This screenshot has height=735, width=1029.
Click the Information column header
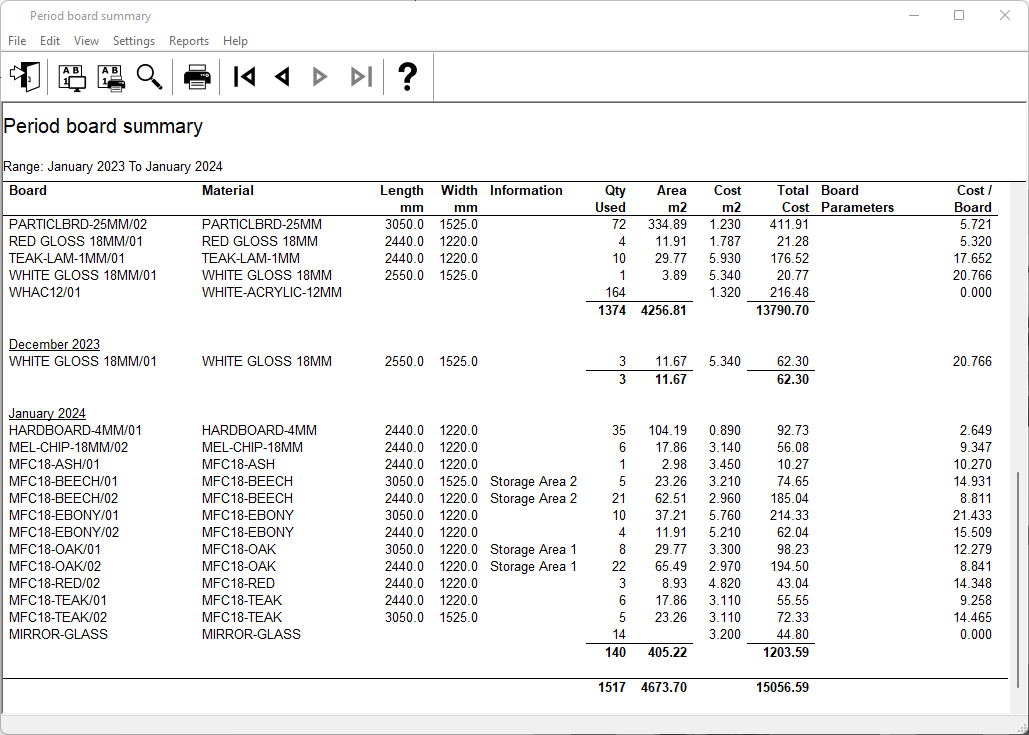click(526, 190)
